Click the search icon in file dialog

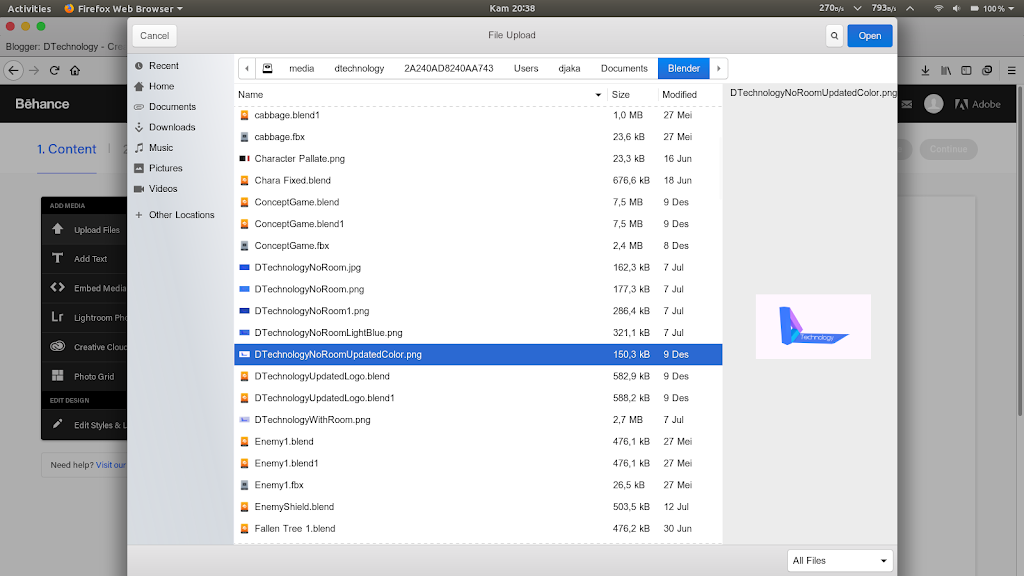[x=834, y=36]
